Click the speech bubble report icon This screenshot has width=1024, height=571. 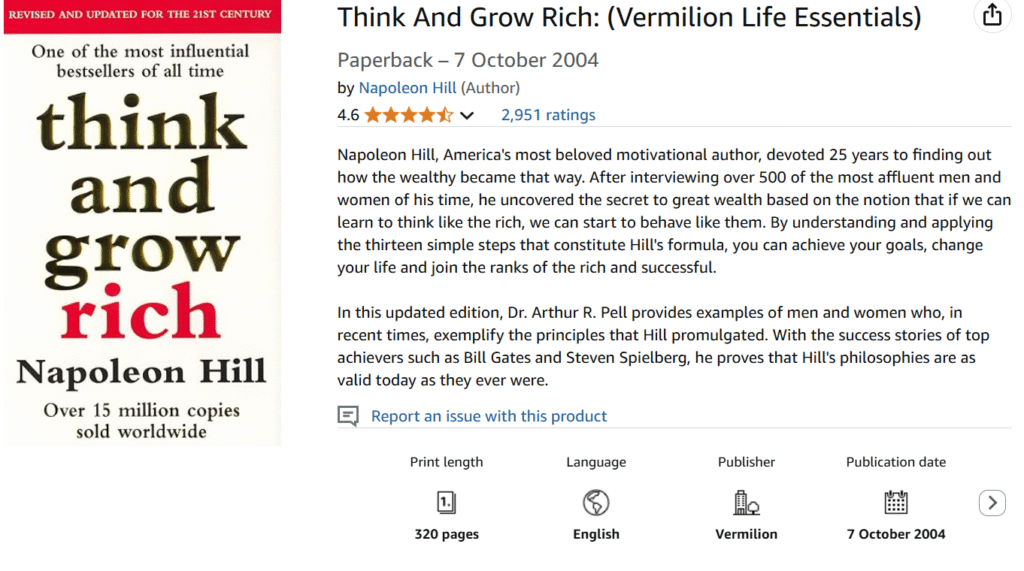pyautogui.click(x=348, y=416)
